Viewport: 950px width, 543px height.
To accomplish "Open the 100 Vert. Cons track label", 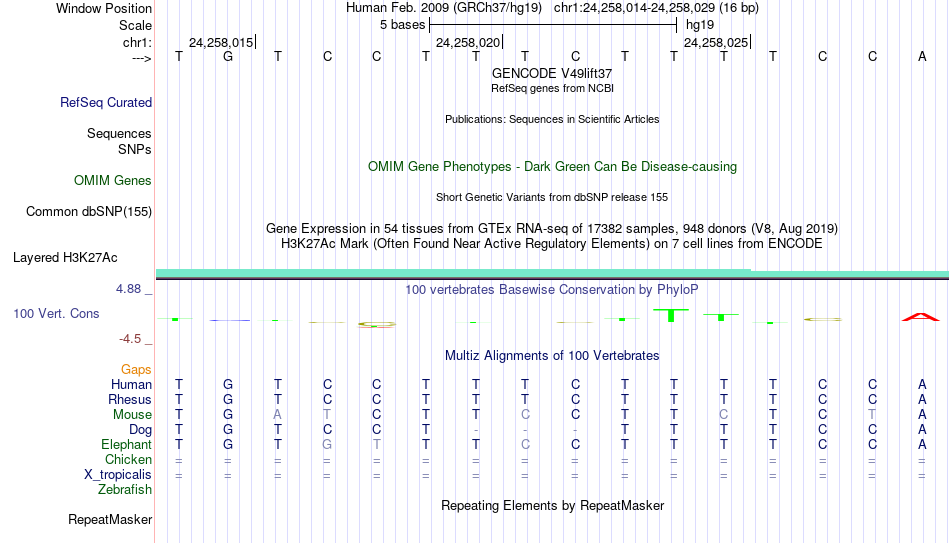I will [56, 313].
